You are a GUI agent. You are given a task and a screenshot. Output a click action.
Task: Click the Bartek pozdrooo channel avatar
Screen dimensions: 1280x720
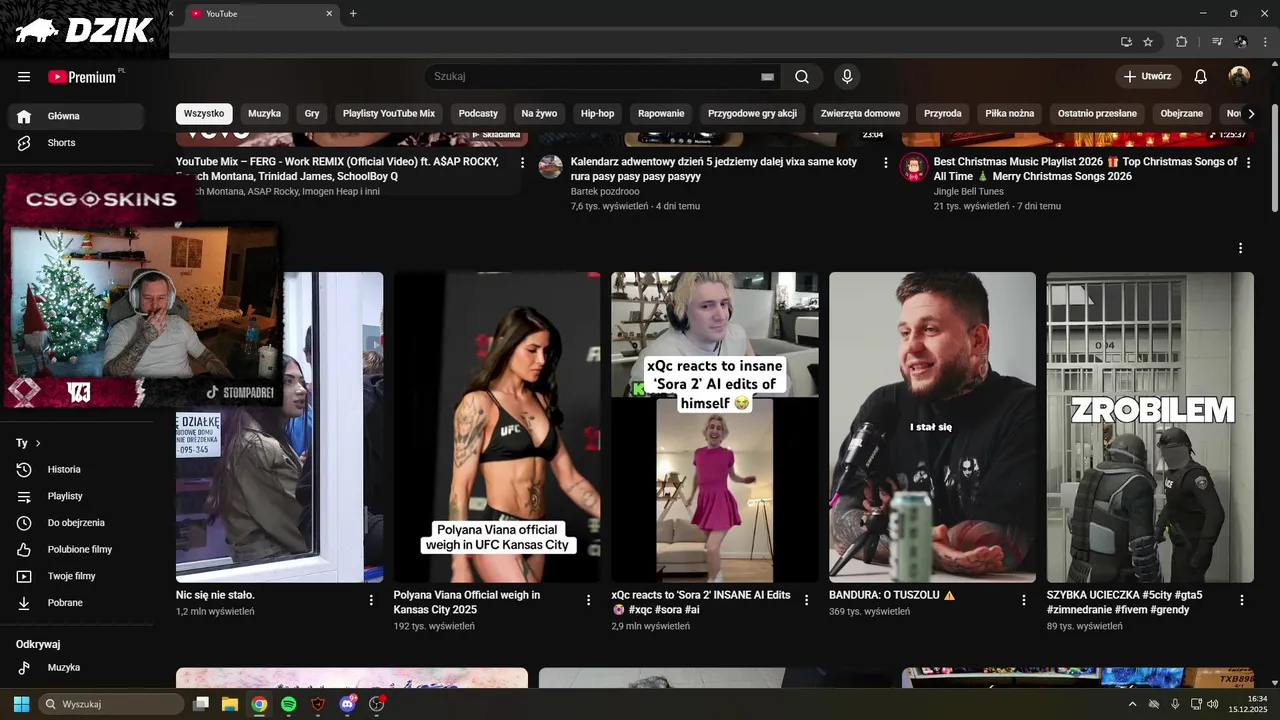pos(551,166)
